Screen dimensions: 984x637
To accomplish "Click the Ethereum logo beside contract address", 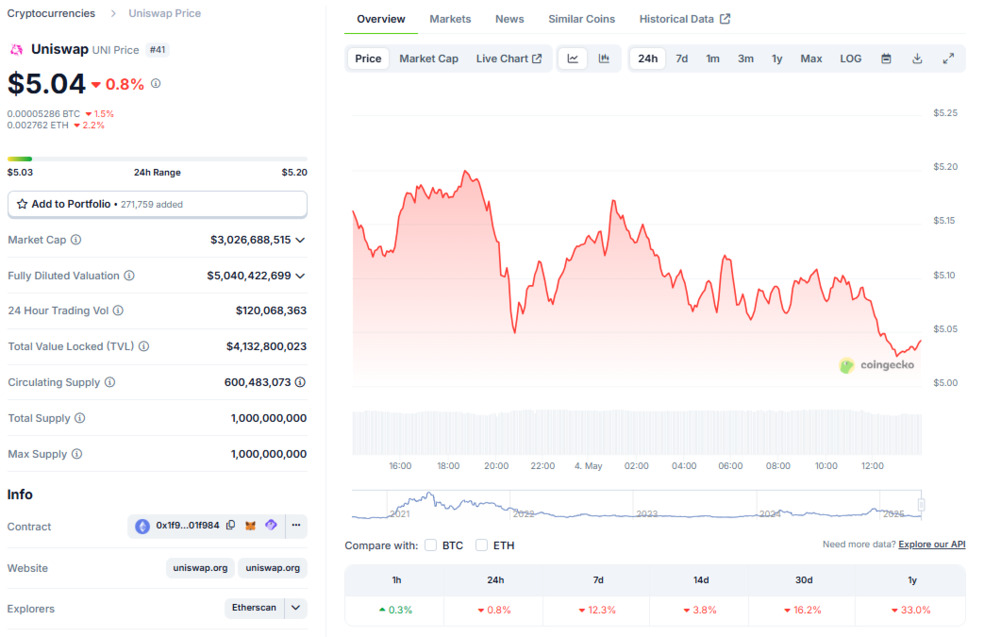I will [x=142, y=526].
